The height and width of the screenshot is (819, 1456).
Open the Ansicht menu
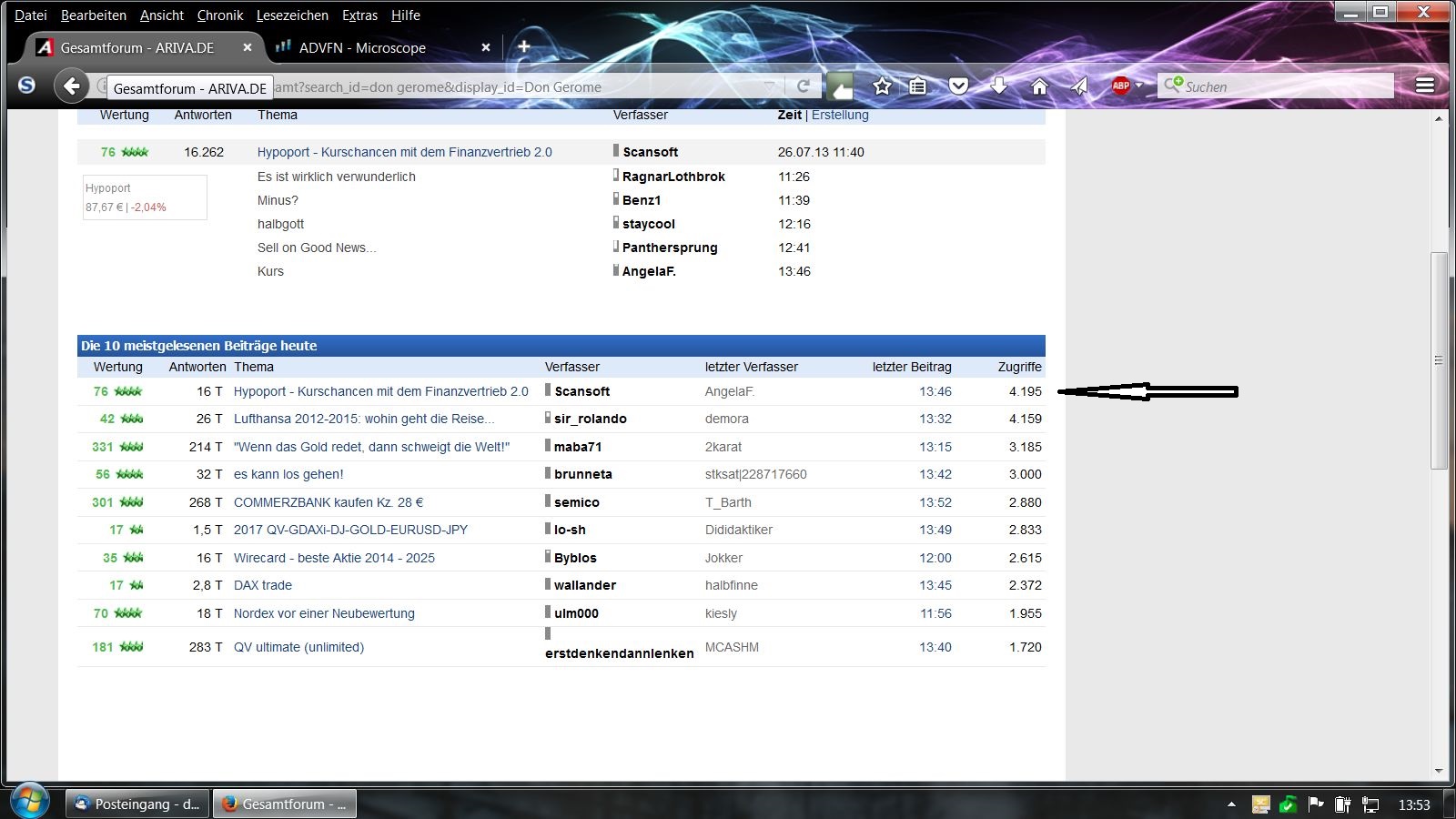click(x=162, y=15)
